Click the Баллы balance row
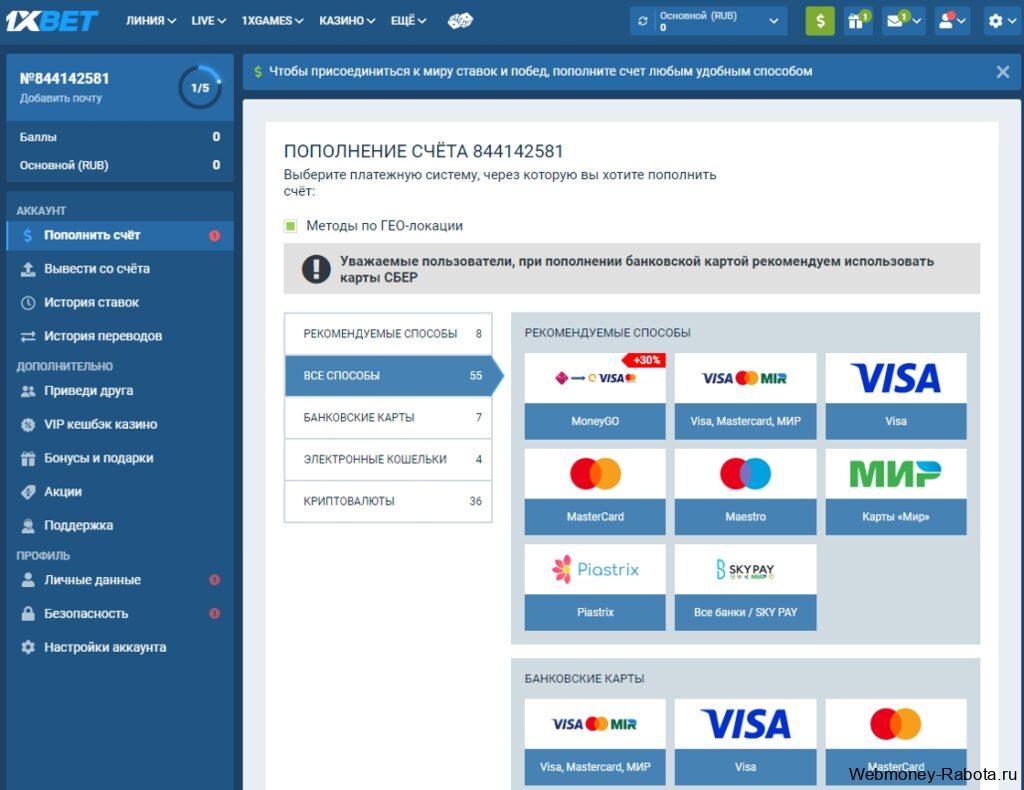This screenshot has height=790, width=1024. click(120, 137)
